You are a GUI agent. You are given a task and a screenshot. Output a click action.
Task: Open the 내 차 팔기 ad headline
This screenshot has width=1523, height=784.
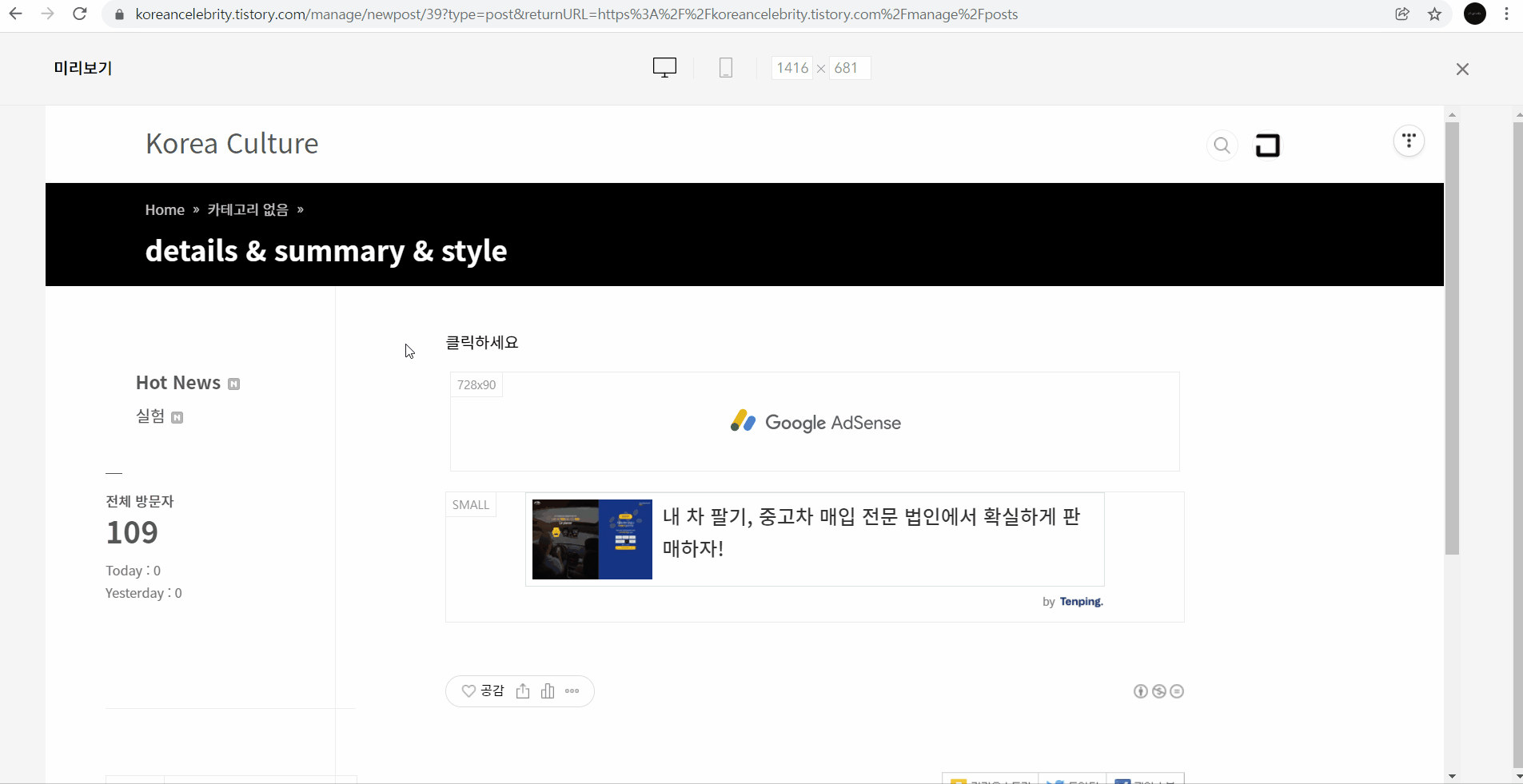click(871, 532)
